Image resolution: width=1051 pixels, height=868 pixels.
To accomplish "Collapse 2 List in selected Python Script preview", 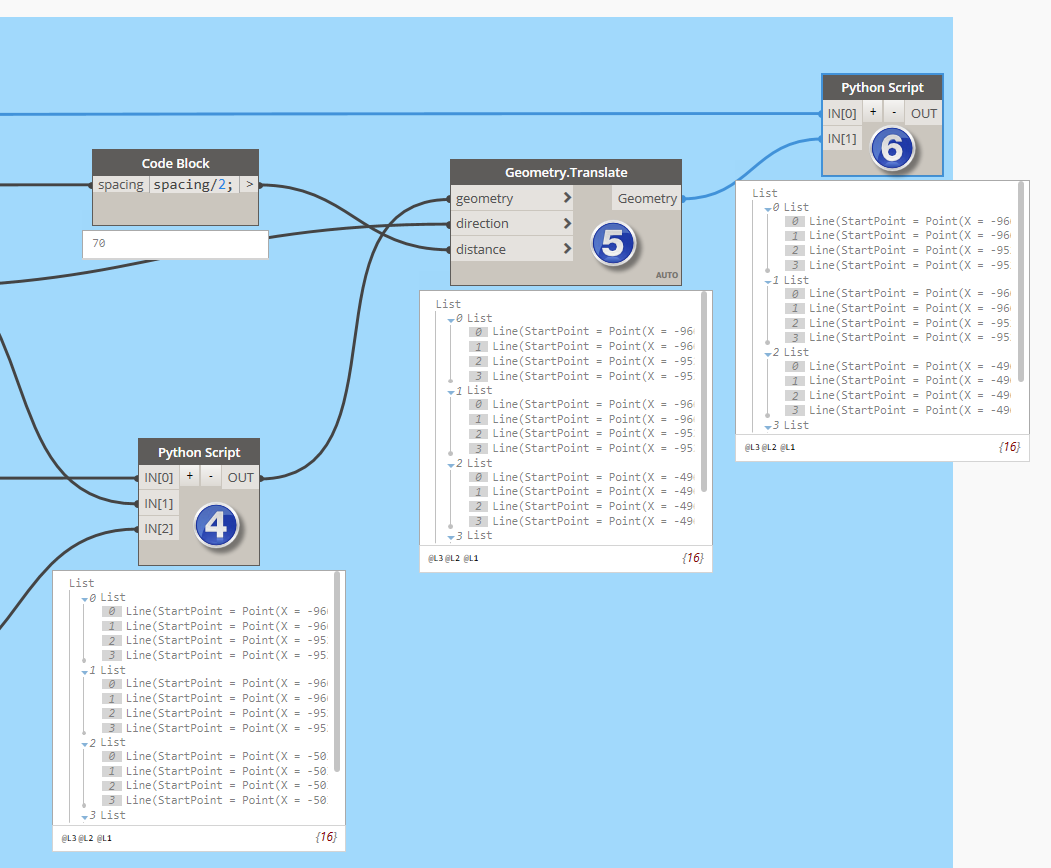I will coord(767,354).
